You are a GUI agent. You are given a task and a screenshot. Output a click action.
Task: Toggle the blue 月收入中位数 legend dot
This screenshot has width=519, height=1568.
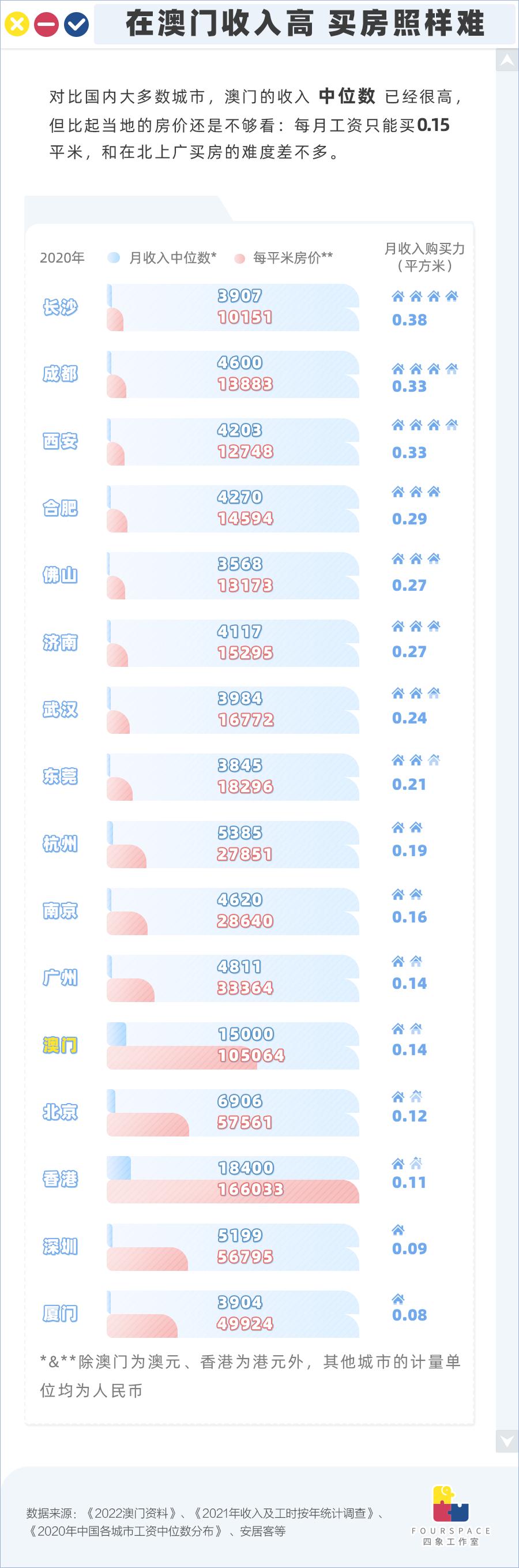[x=113, y=258]
